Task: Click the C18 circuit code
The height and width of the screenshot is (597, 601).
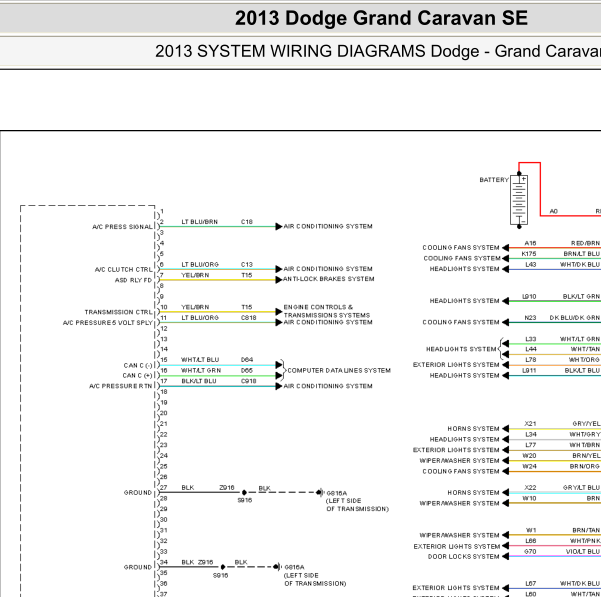Action: point(246,222)
